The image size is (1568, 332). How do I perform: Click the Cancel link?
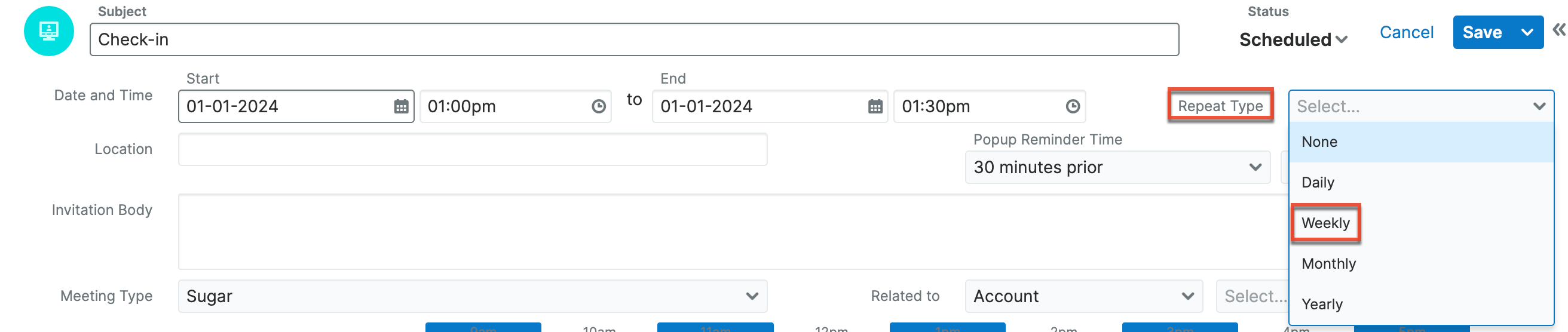1406,32
